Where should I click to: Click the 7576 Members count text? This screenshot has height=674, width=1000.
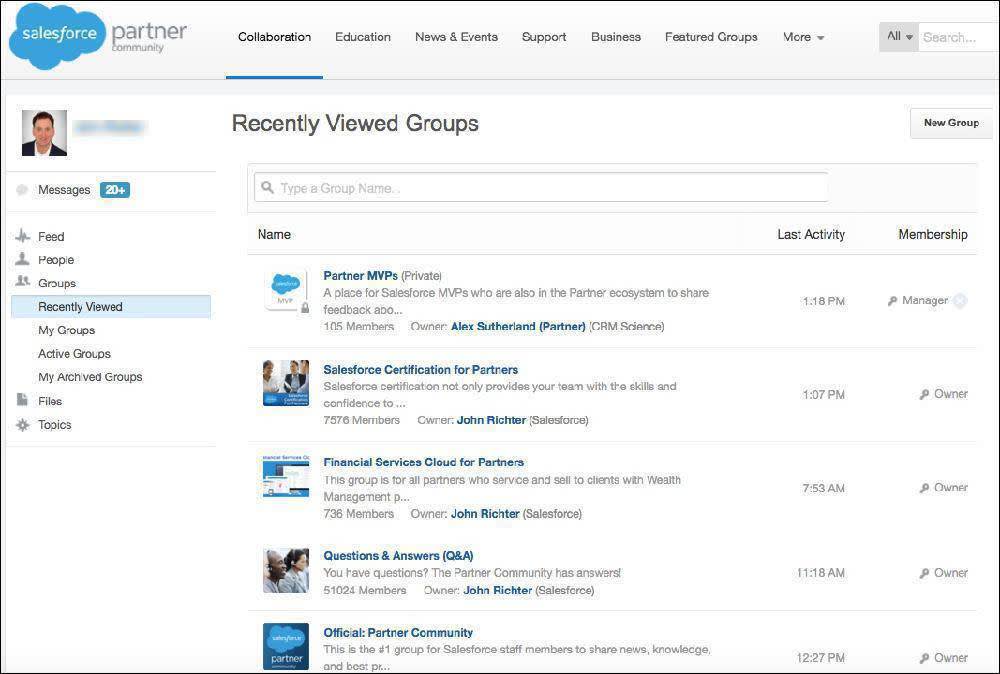point(362,420)
